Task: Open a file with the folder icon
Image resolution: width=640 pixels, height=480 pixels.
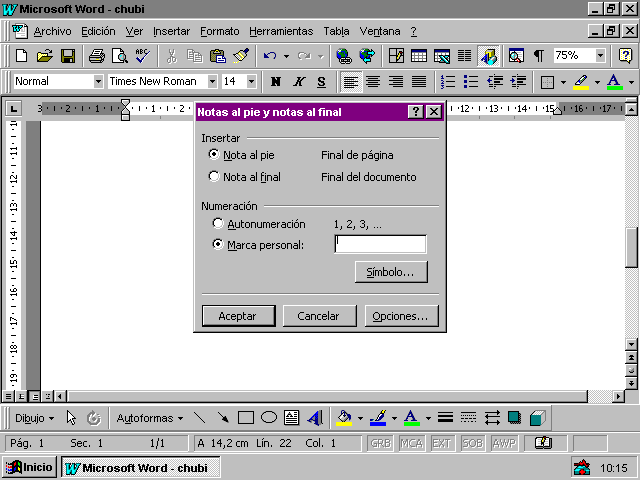Action: pos(44,56)
